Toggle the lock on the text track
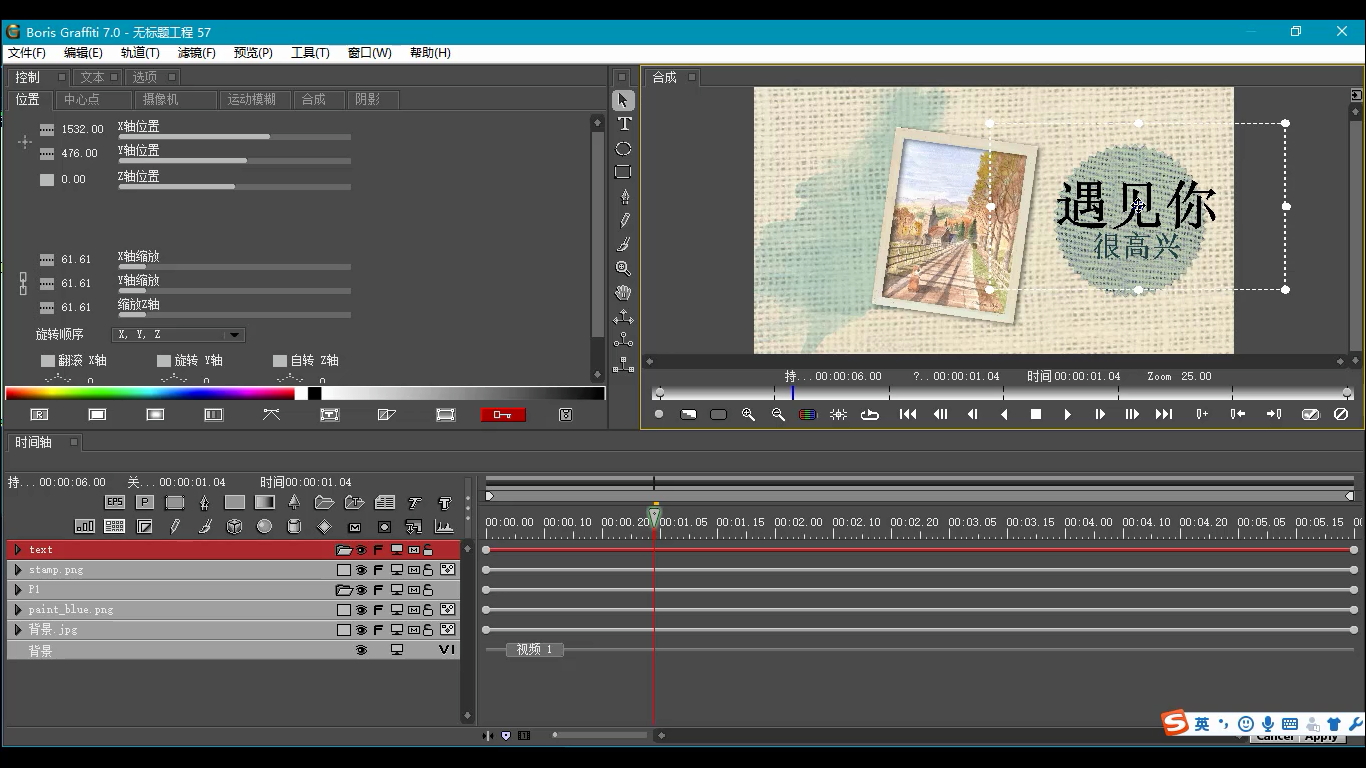 pyautogui.click(x=428, y=550)
